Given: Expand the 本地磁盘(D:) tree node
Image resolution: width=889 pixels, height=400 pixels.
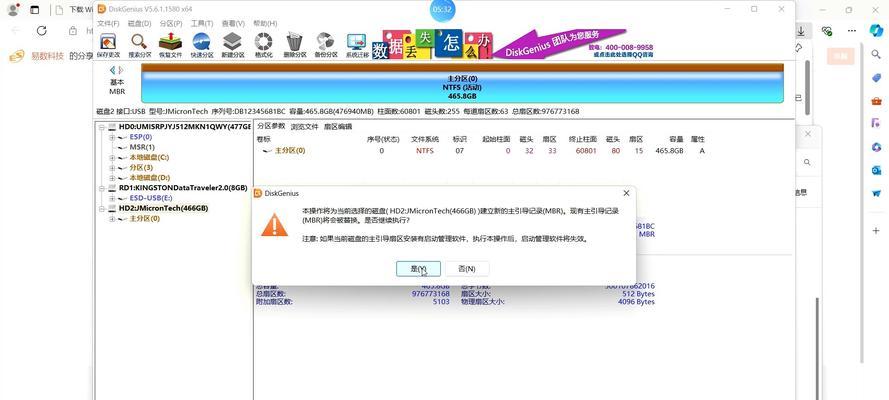Looking at the screenshot, I should (112, 178).
